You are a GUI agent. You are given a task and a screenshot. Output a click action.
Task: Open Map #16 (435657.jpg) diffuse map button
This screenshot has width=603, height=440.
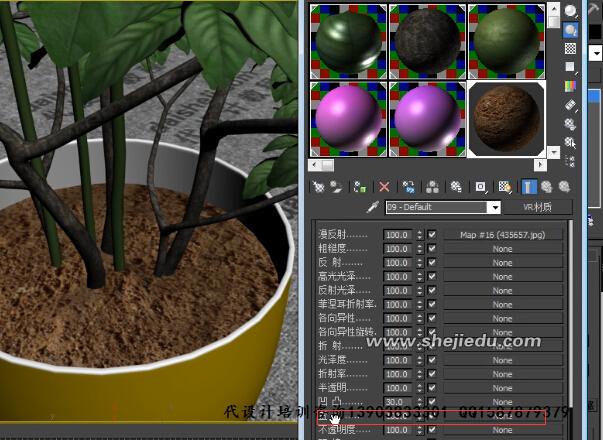[x=502, y=235]
